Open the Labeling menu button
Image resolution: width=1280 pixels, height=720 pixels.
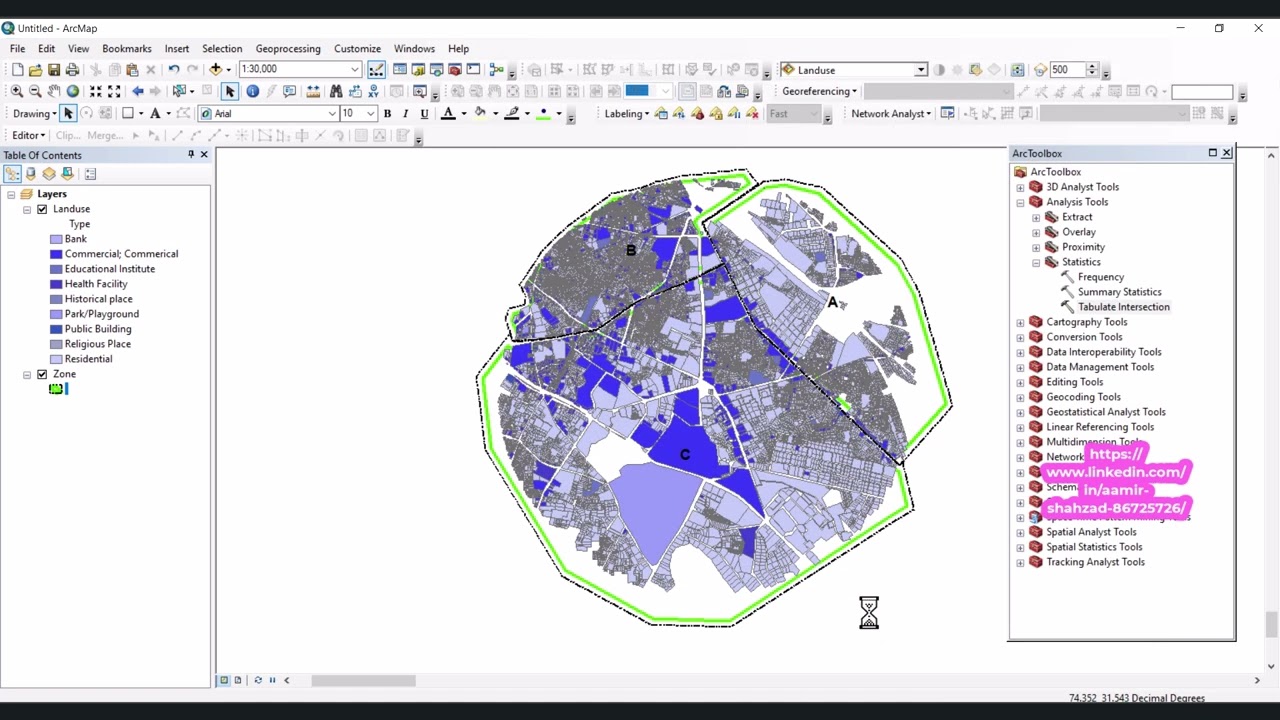627,114
